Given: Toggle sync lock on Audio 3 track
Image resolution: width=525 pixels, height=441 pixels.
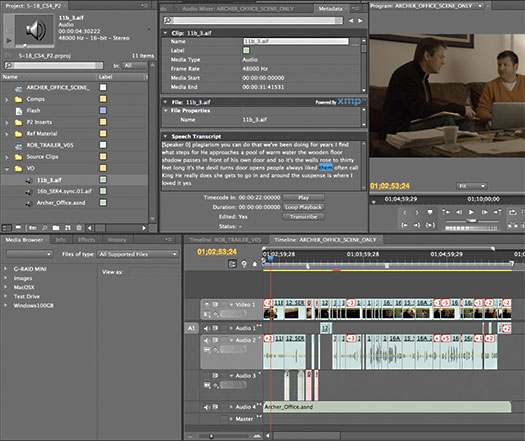Looking at the screenshot, I should [215, 376].
